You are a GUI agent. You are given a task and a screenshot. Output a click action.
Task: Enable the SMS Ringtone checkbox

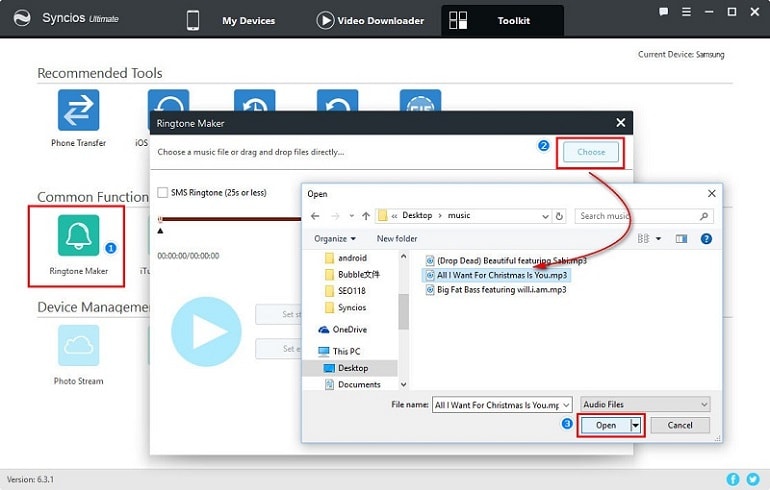click(x=163, y=192)
